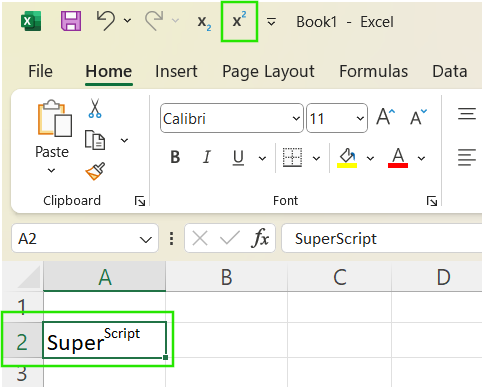
Task: Toggle Underline formatting
Action: [x=238, y=158]
